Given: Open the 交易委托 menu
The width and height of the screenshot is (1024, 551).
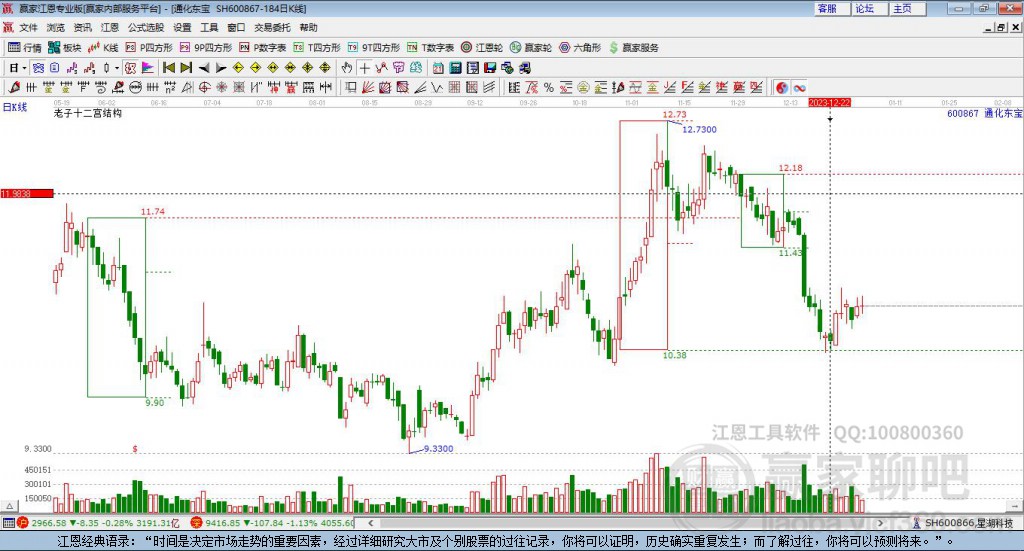Looking at the screenshot, I should tap(272, 27).
